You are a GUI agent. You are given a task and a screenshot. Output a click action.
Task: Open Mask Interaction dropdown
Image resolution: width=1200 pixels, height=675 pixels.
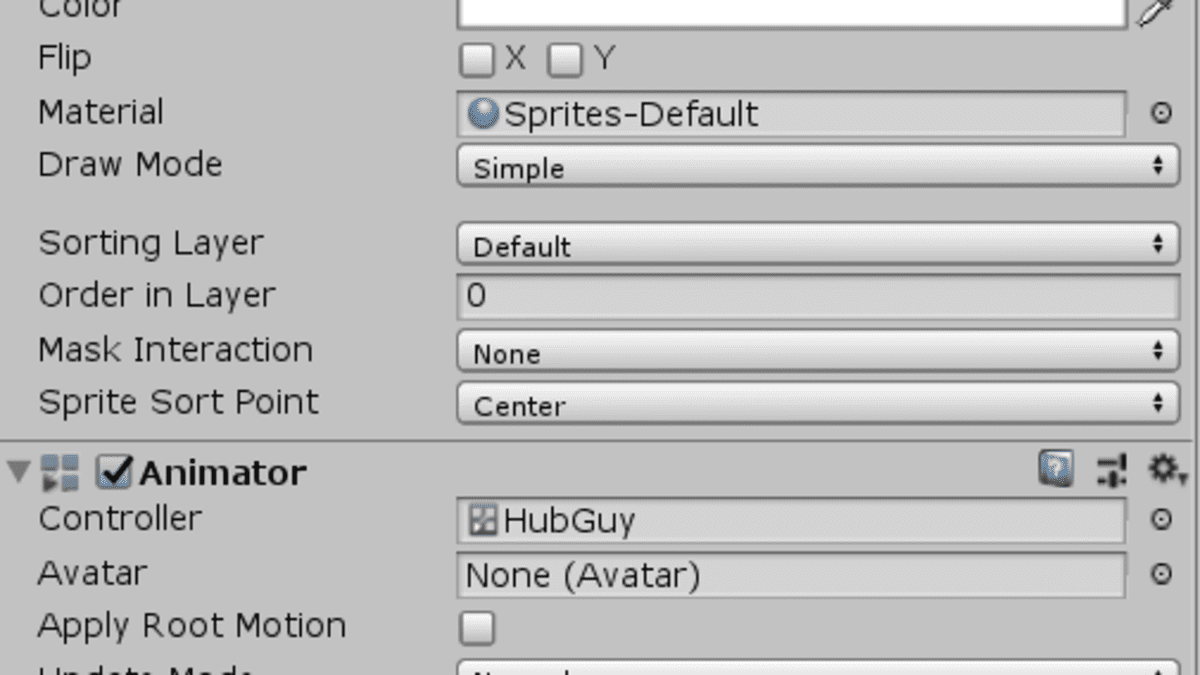[x=817, y=352]
